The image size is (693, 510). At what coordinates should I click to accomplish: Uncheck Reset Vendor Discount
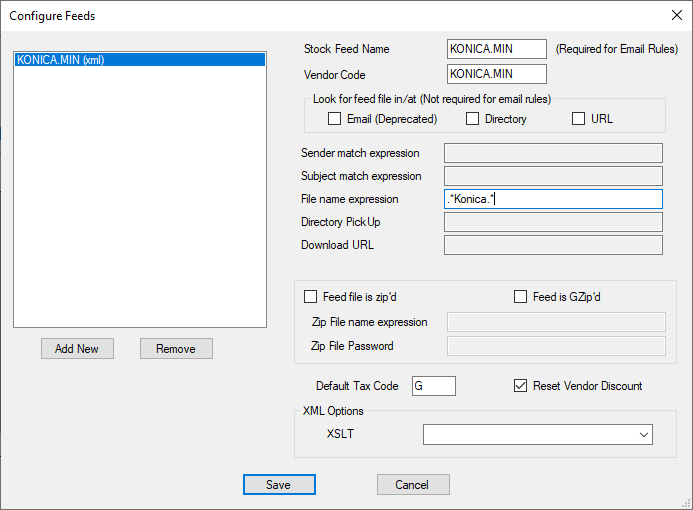520,386
